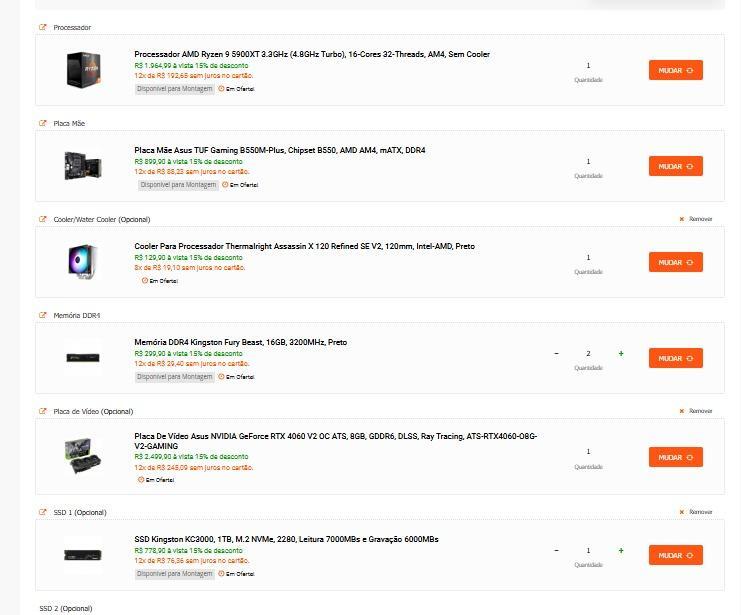Viewport: 741px width, 615px height.
Task: Change the Ryzen 9 5900XT processor with MUDAR
Action: coord(676,70)
